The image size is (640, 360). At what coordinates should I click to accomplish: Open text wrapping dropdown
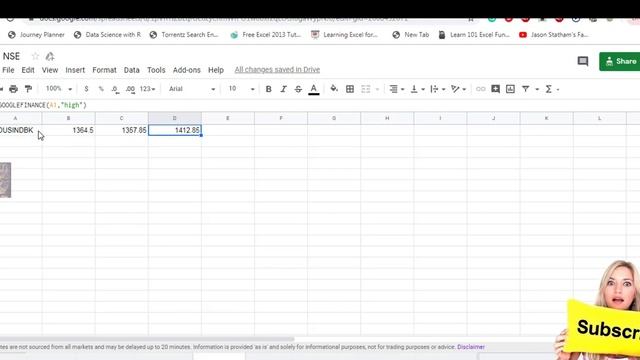(x=437, y=89)
